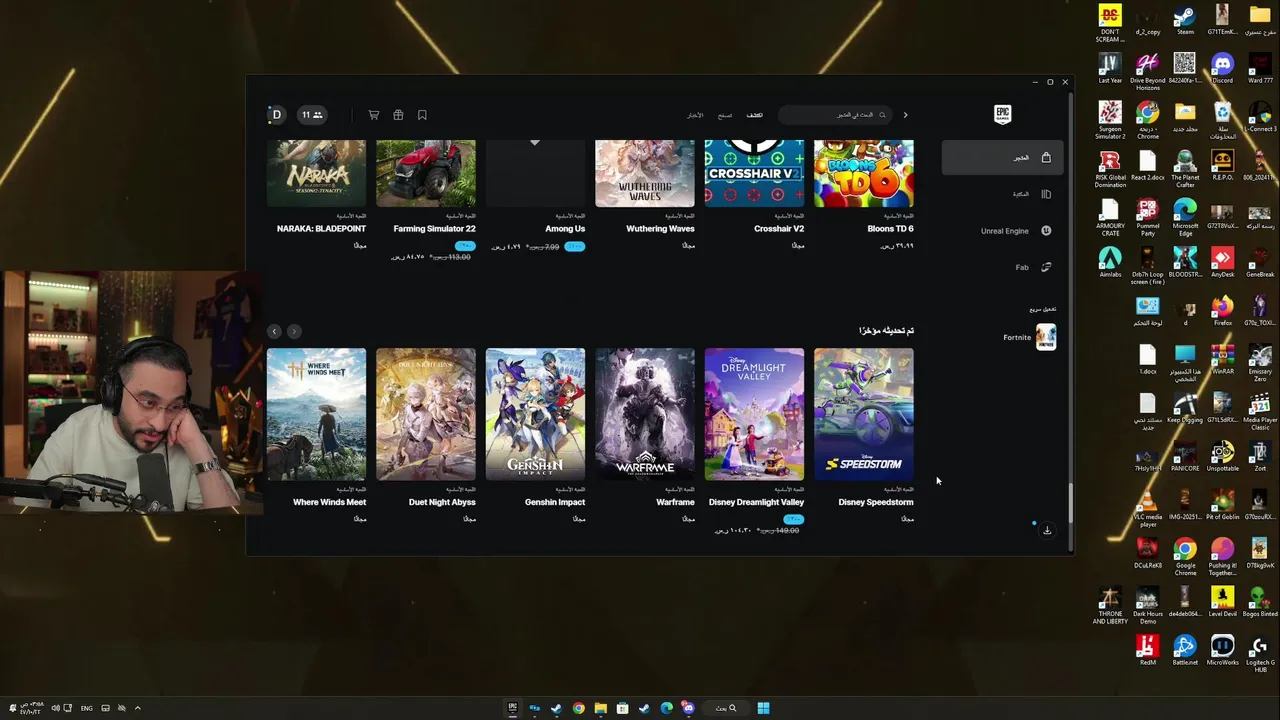Viewport: 1280px width, 720px height.
Task: Open the Library item in sidebar
Action: tap(1031, 194)
